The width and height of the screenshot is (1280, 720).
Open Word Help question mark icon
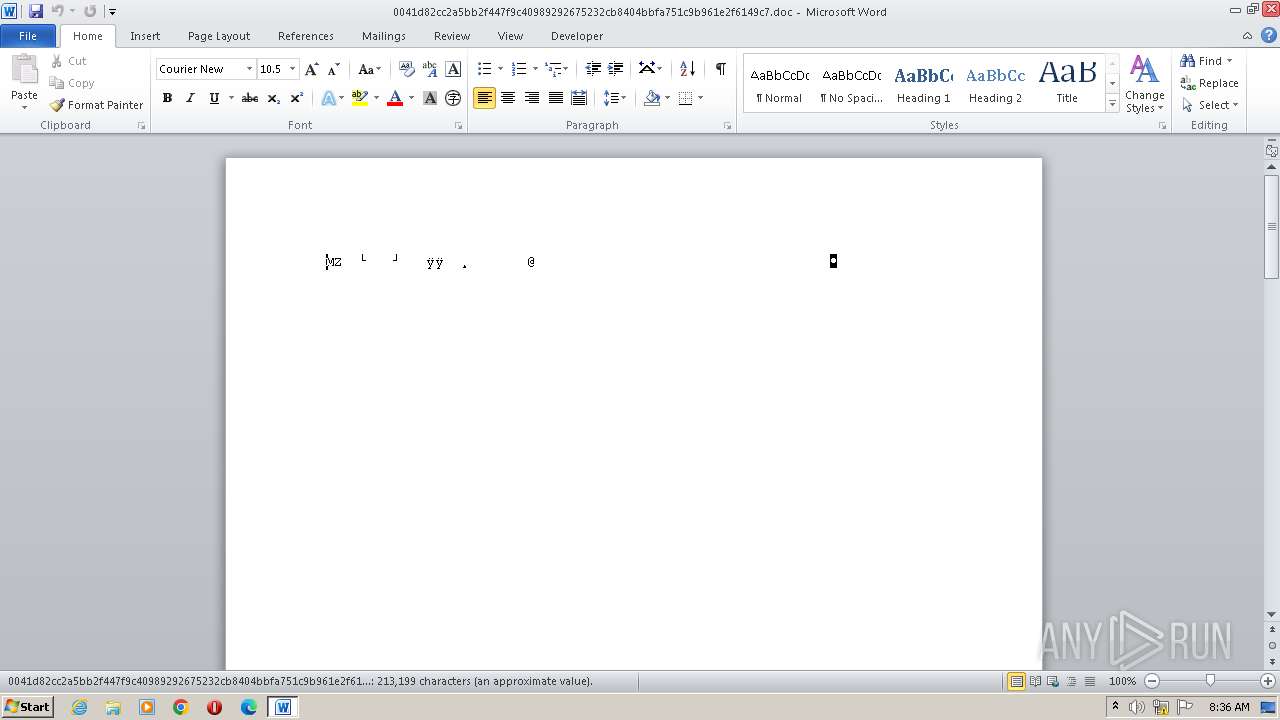[x=1269, y=35]
